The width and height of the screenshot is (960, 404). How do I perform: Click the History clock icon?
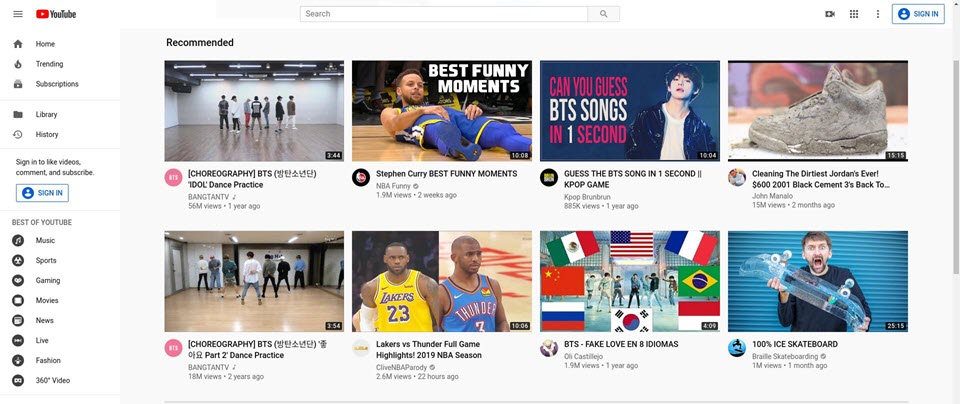18,135
